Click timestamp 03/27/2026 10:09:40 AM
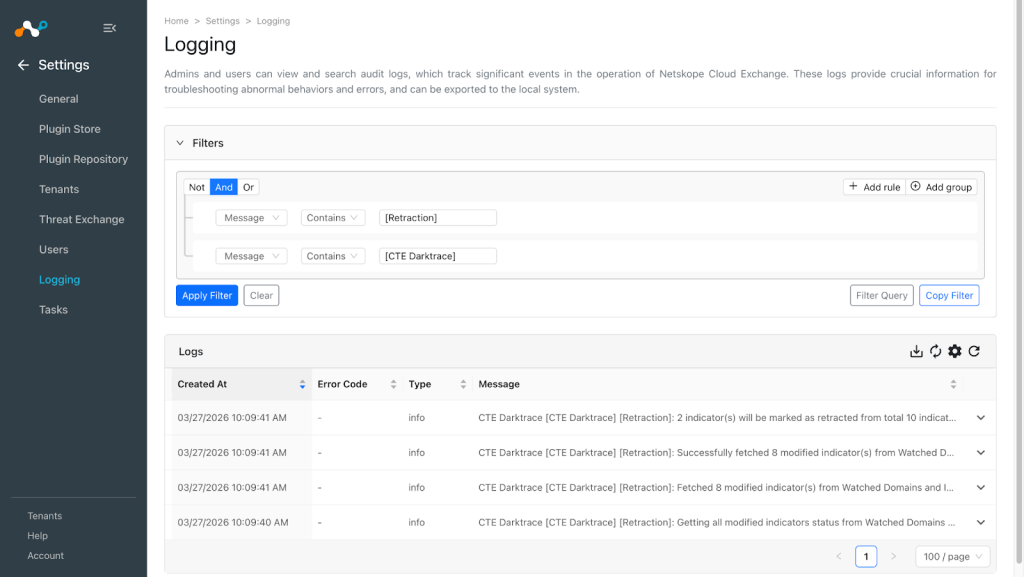 (233, 522)
